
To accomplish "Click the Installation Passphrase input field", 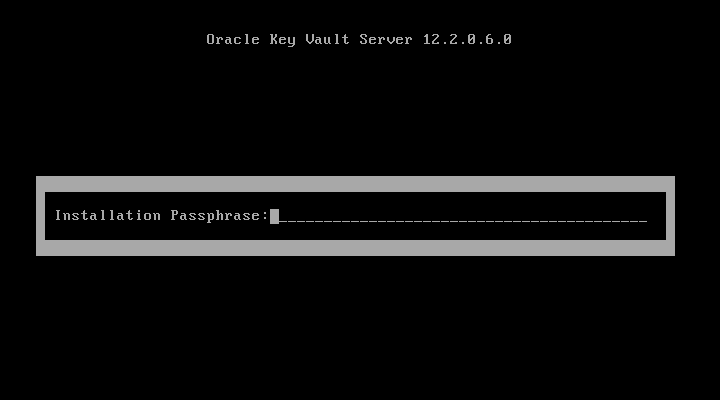I will pyautogui.click(x=459, y=216).
